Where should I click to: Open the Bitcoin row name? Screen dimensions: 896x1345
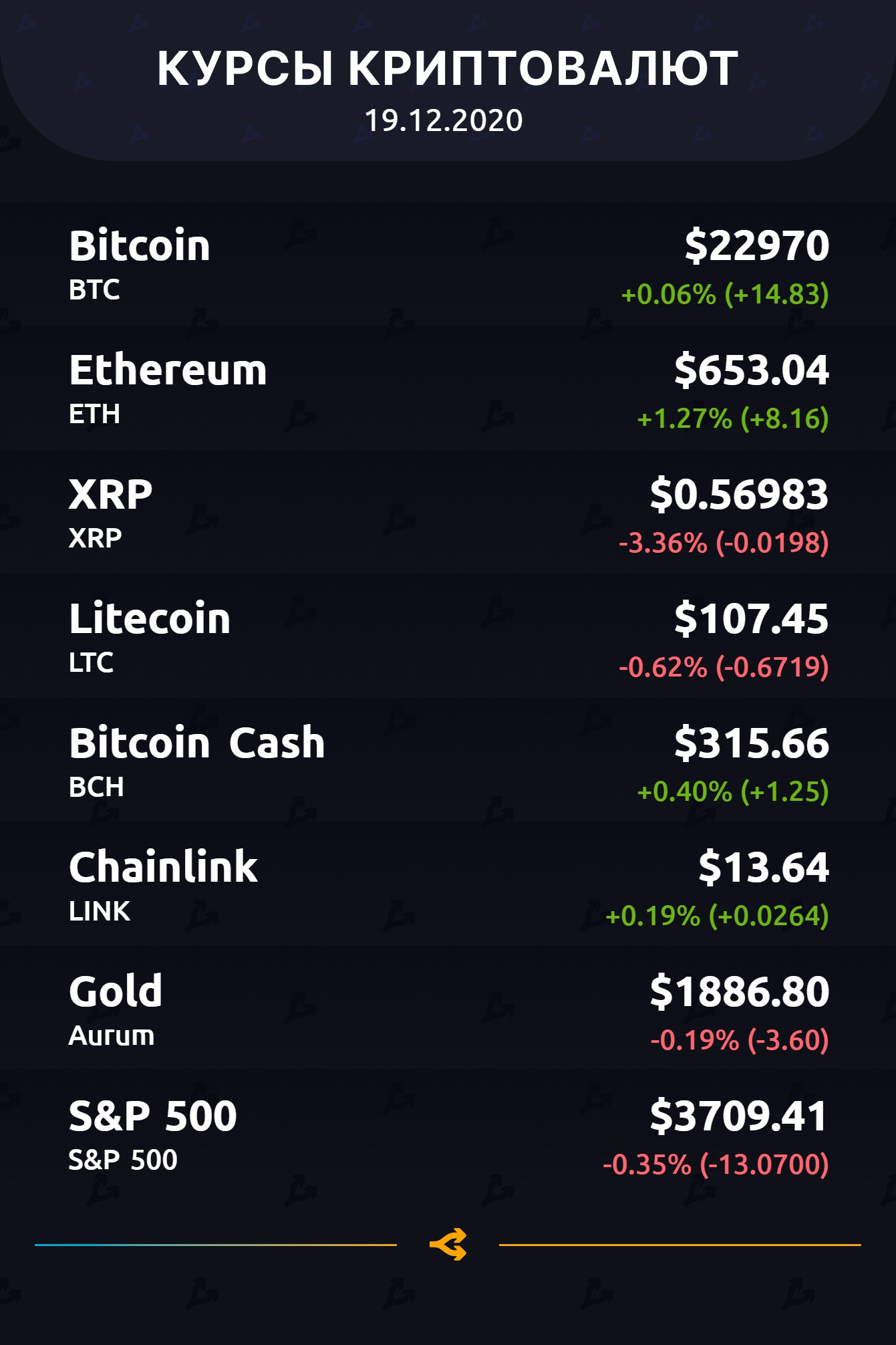point(140,246)
